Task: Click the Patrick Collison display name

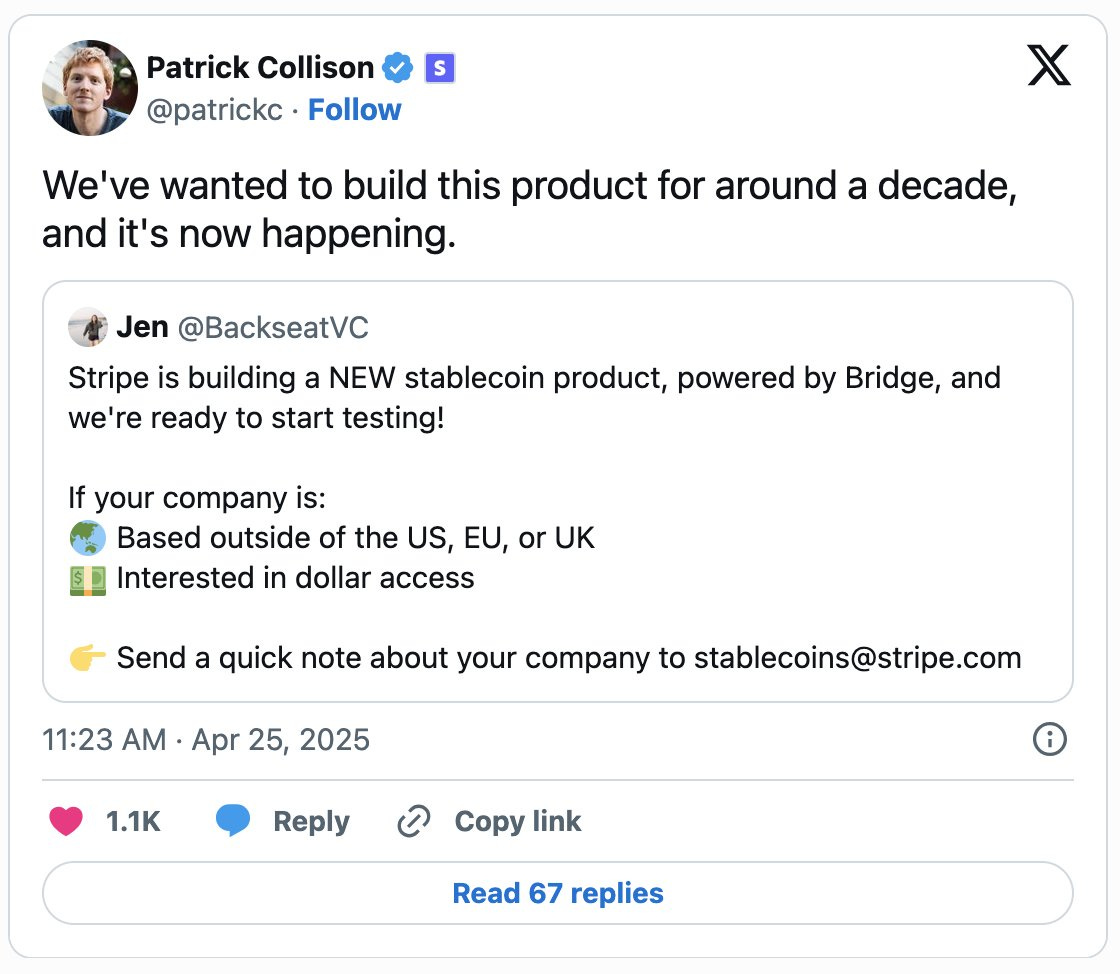Action: click(x=260, y=68)
